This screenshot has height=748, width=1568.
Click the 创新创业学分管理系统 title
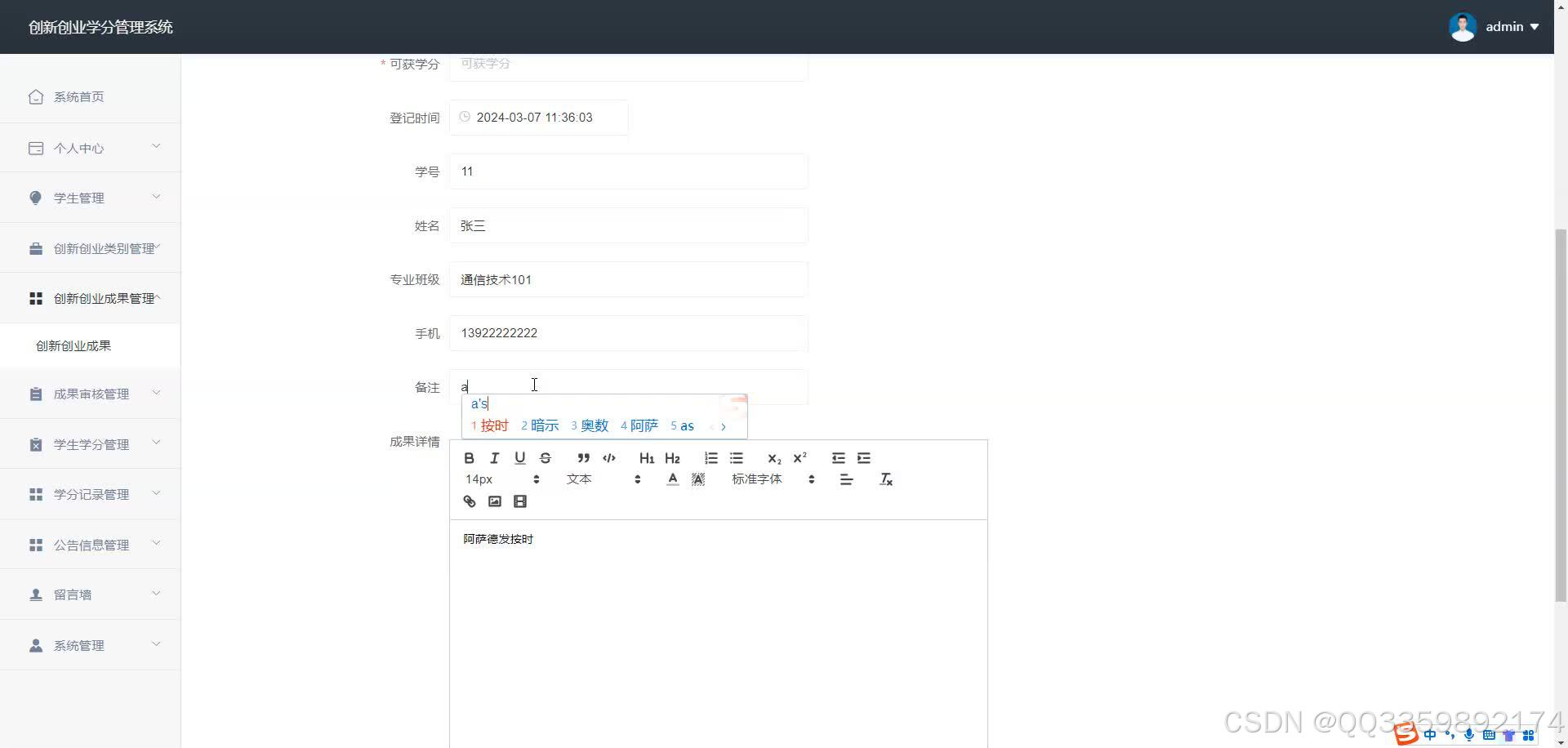tap(100, 27)
